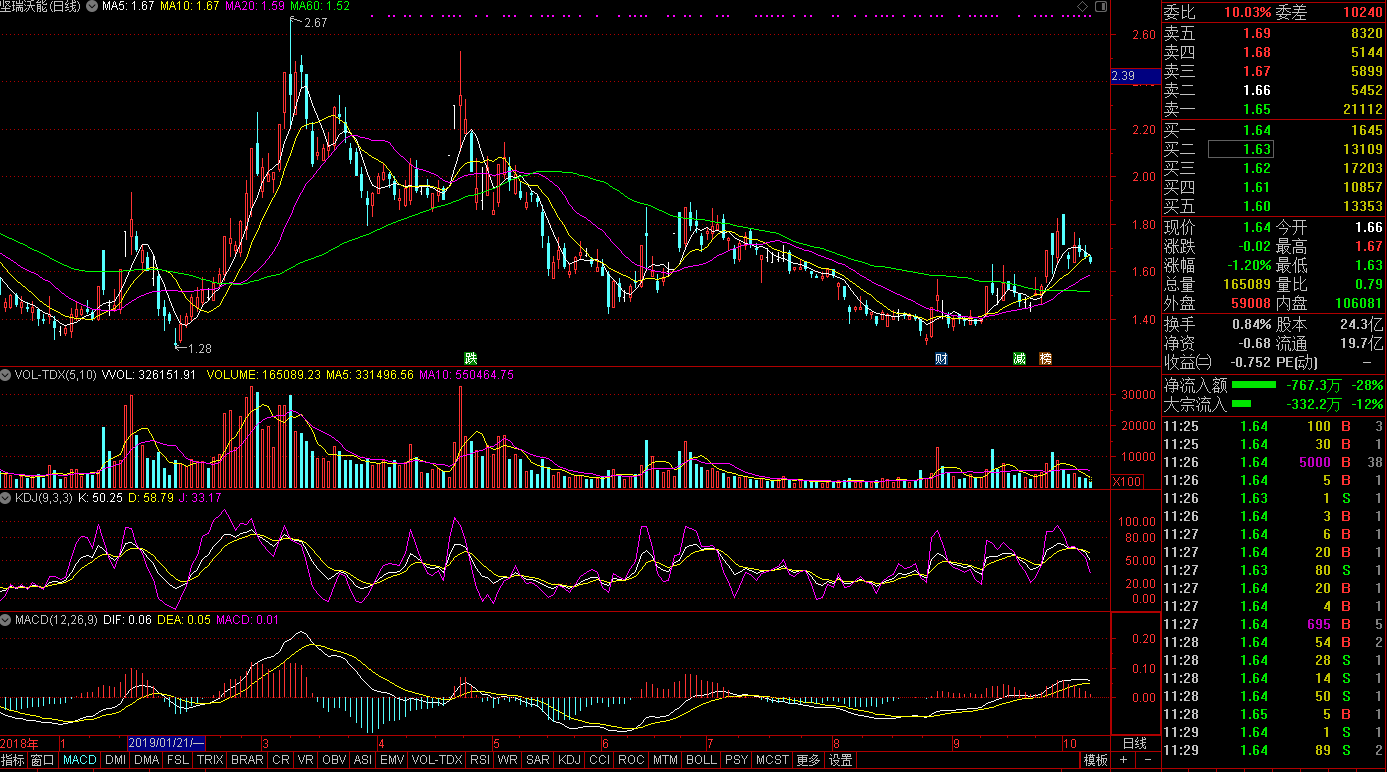
Task: Click the 财 financial marker icon
Action: pyautogui.click(x=941, y=358)
